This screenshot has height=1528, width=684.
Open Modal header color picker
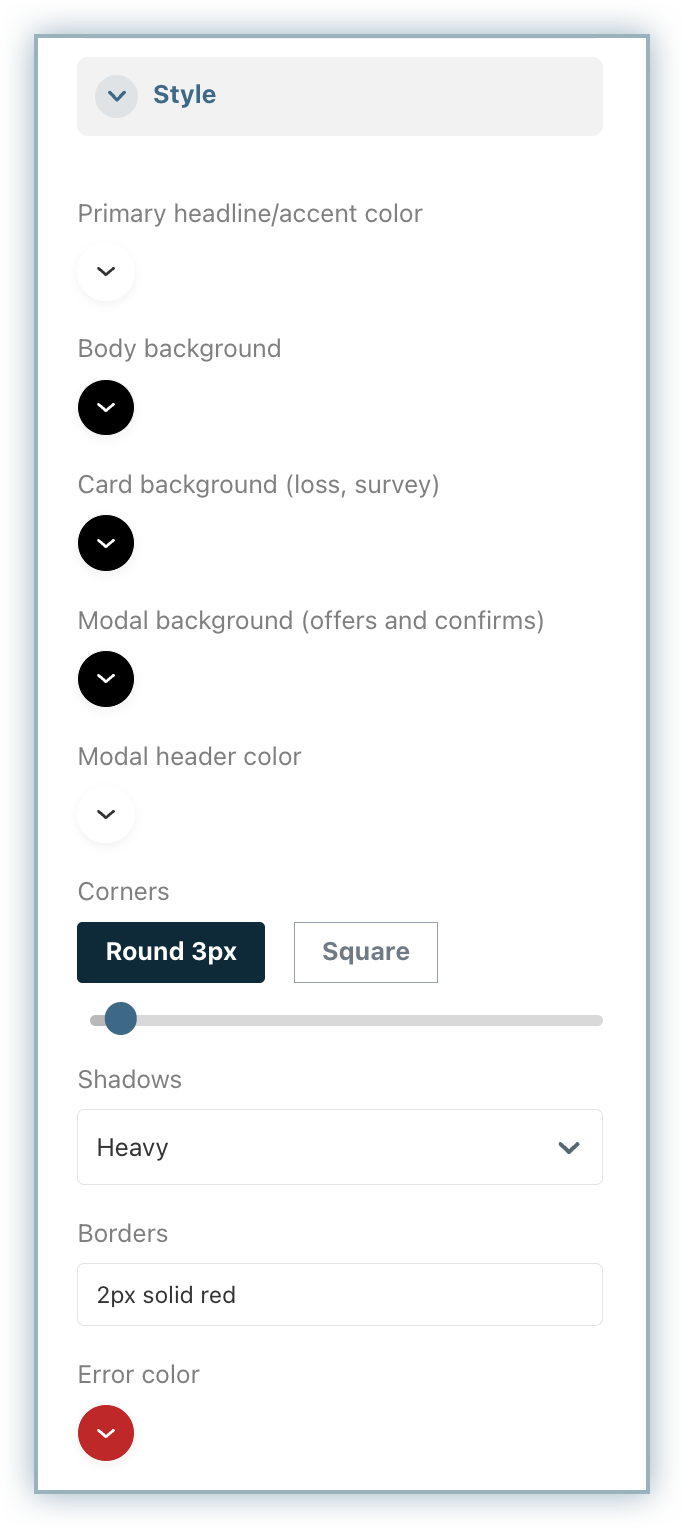106,814
